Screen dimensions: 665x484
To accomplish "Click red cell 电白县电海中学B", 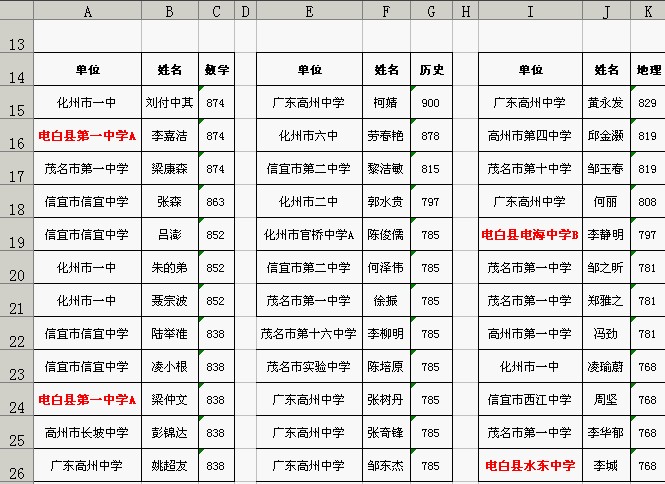I will coord(530,235).
